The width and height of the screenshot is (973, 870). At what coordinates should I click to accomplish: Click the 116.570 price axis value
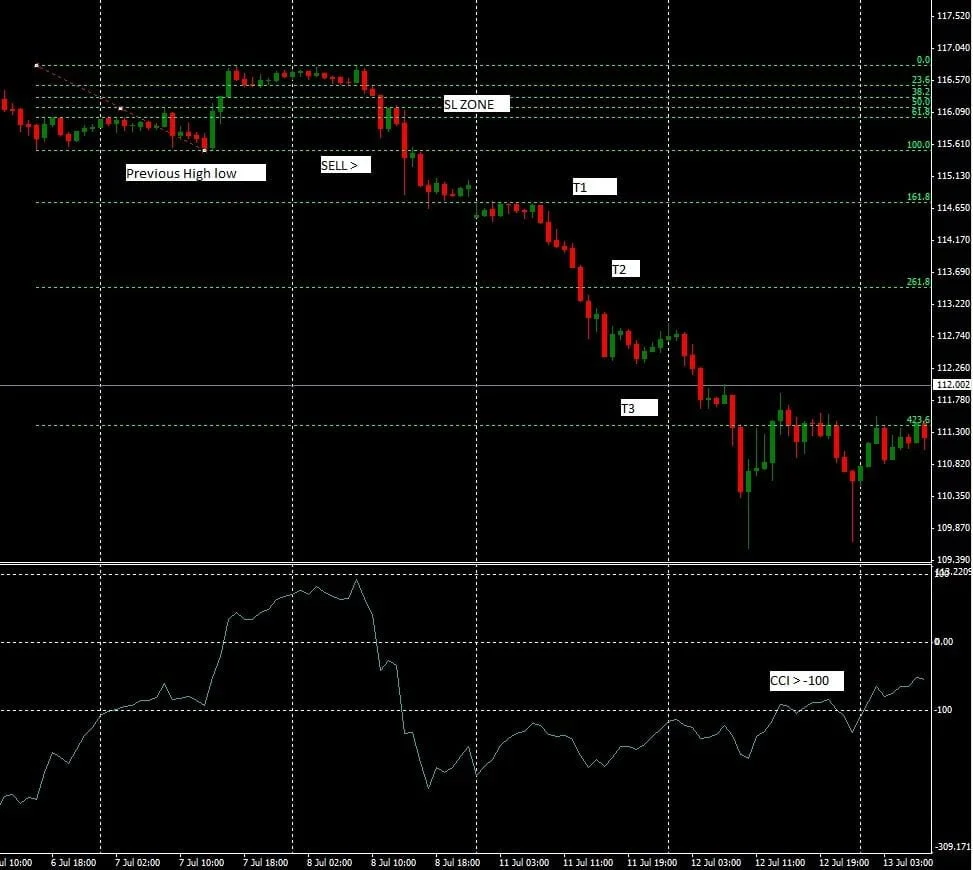coord(953,79)
